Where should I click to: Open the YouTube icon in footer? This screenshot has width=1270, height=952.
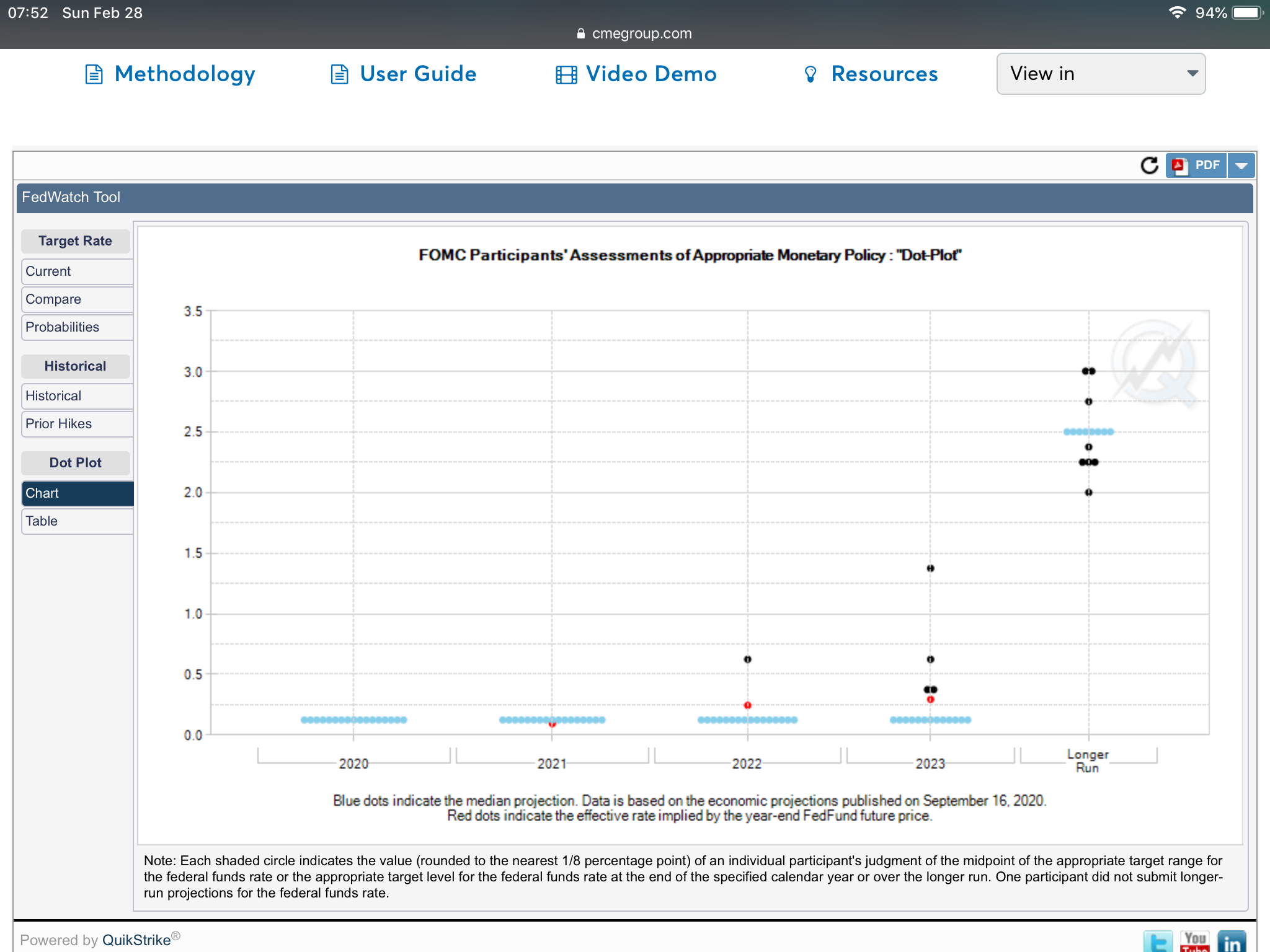1194,941
